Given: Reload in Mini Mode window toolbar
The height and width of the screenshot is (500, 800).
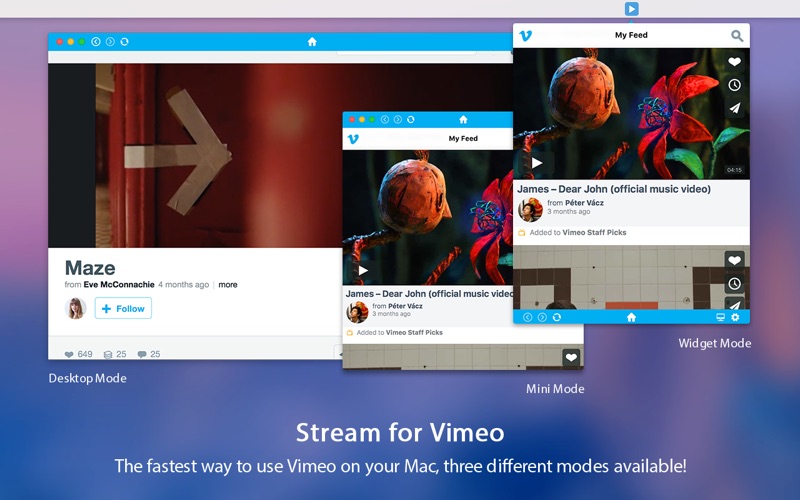Looking at the screenshot, I should point(411,119).
